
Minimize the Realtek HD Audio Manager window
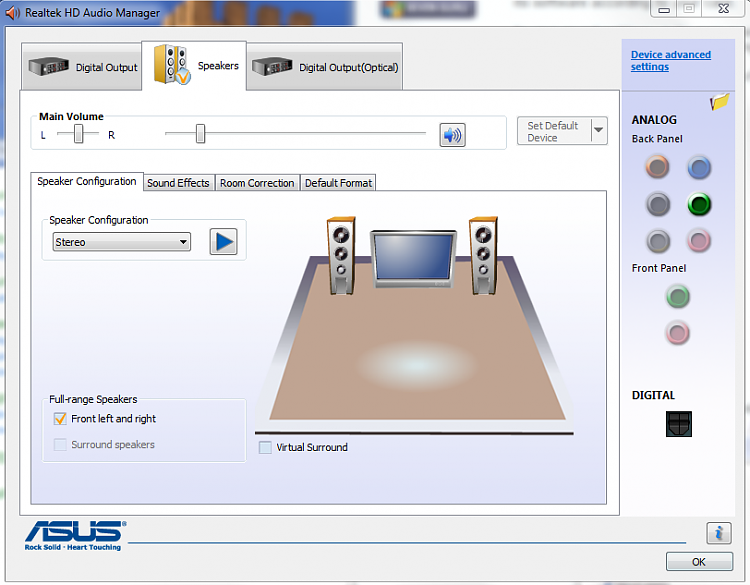coord(664,9)
